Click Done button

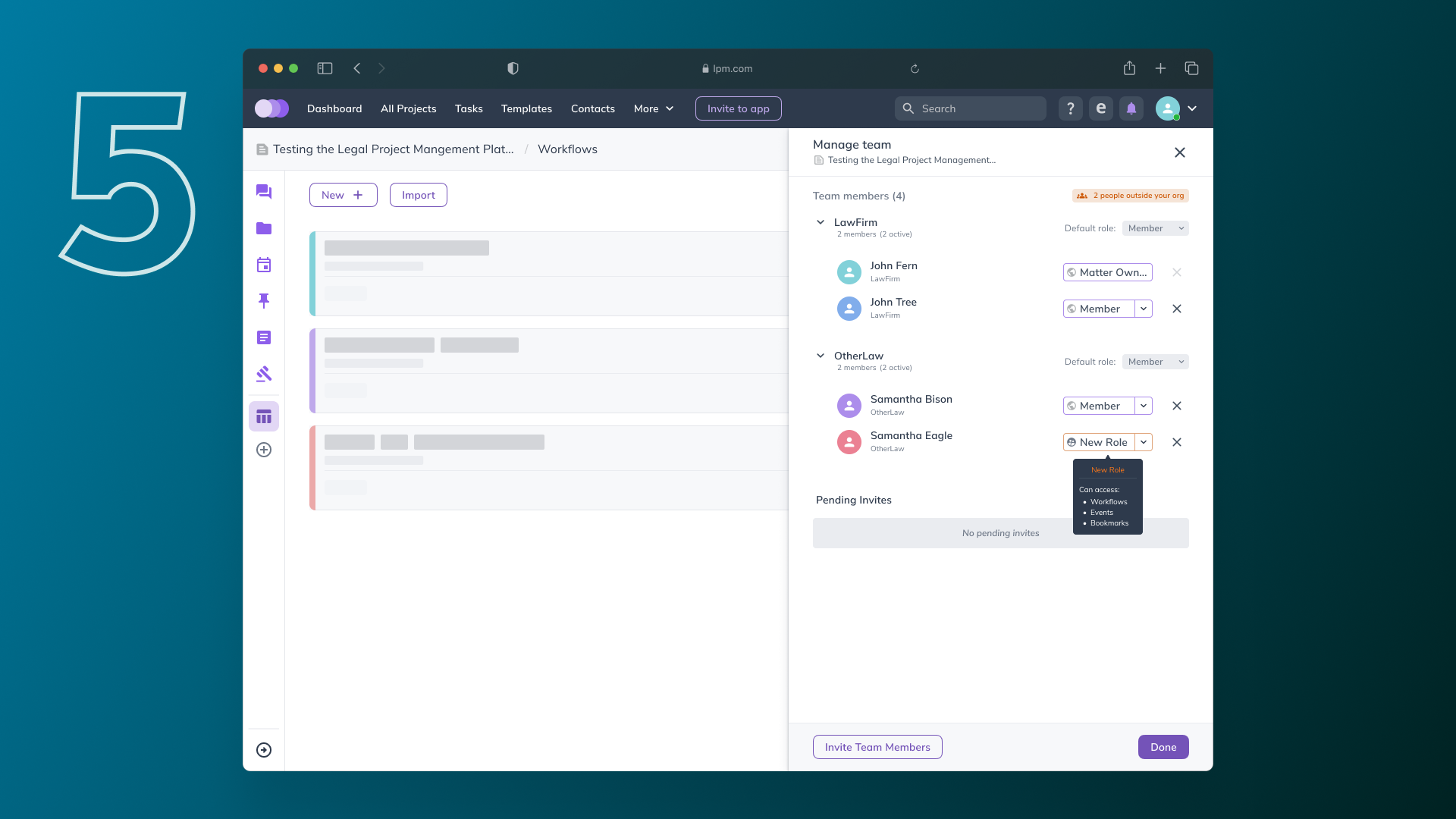coord(1163,747)
